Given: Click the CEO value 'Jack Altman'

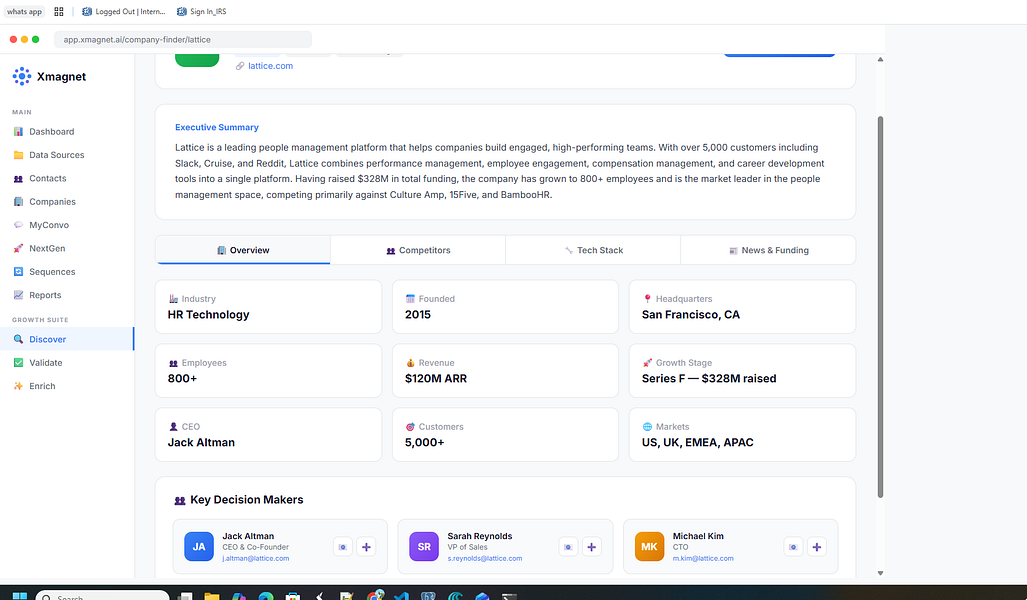Looking at the screenshot, I should click(x=201, y=443).
